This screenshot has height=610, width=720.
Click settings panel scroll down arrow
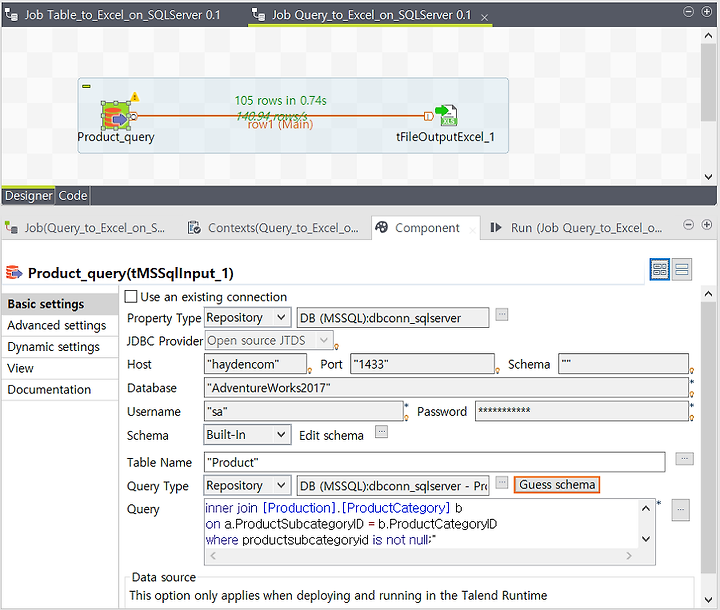708,600
